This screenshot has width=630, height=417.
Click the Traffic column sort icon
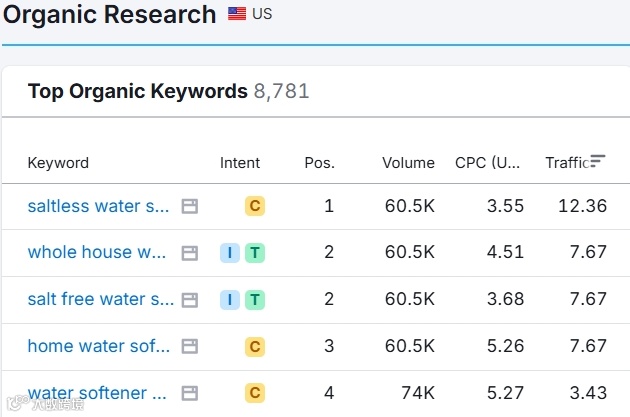pos(598,161)
